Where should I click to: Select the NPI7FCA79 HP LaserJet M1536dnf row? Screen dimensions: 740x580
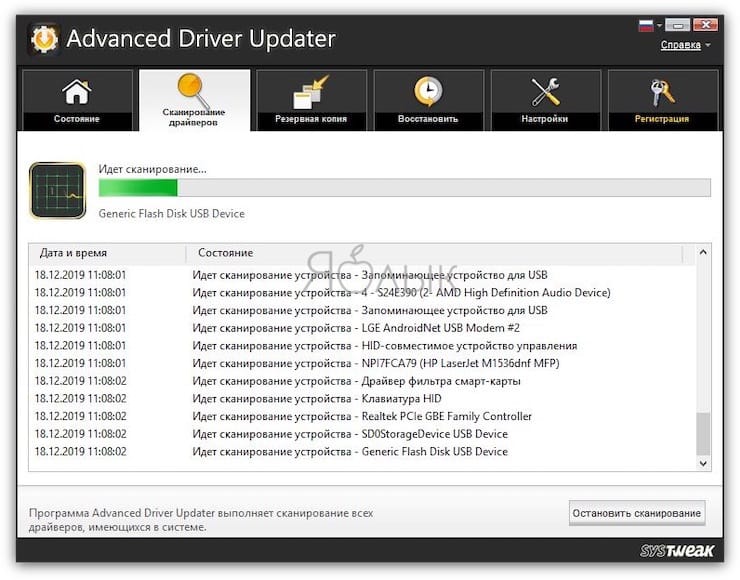coord(362,363)
